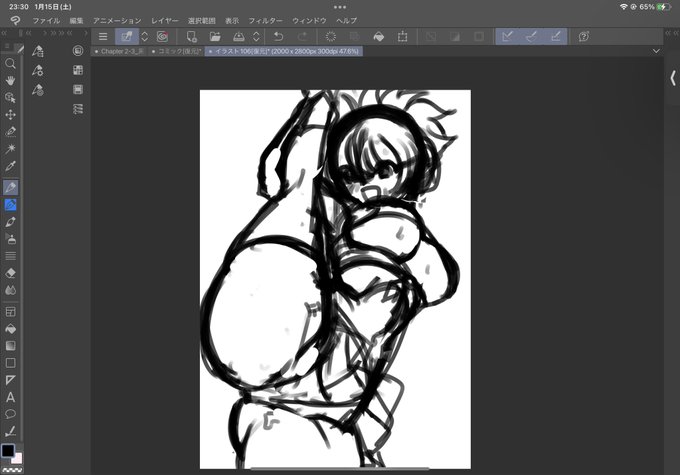Select the Balloon tool

click(10, 414)
